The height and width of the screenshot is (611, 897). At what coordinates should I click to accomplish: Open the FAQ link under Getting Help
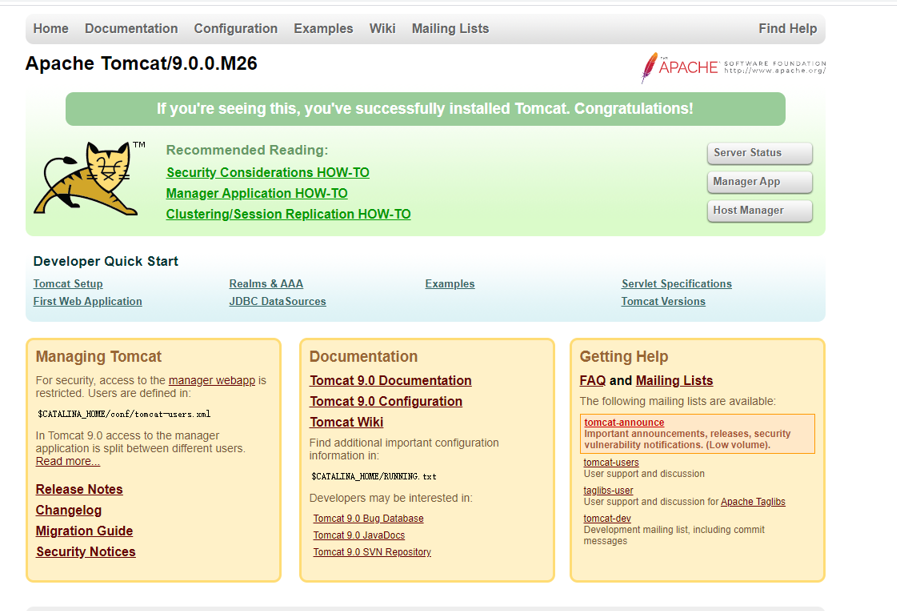tap(593, 380)
